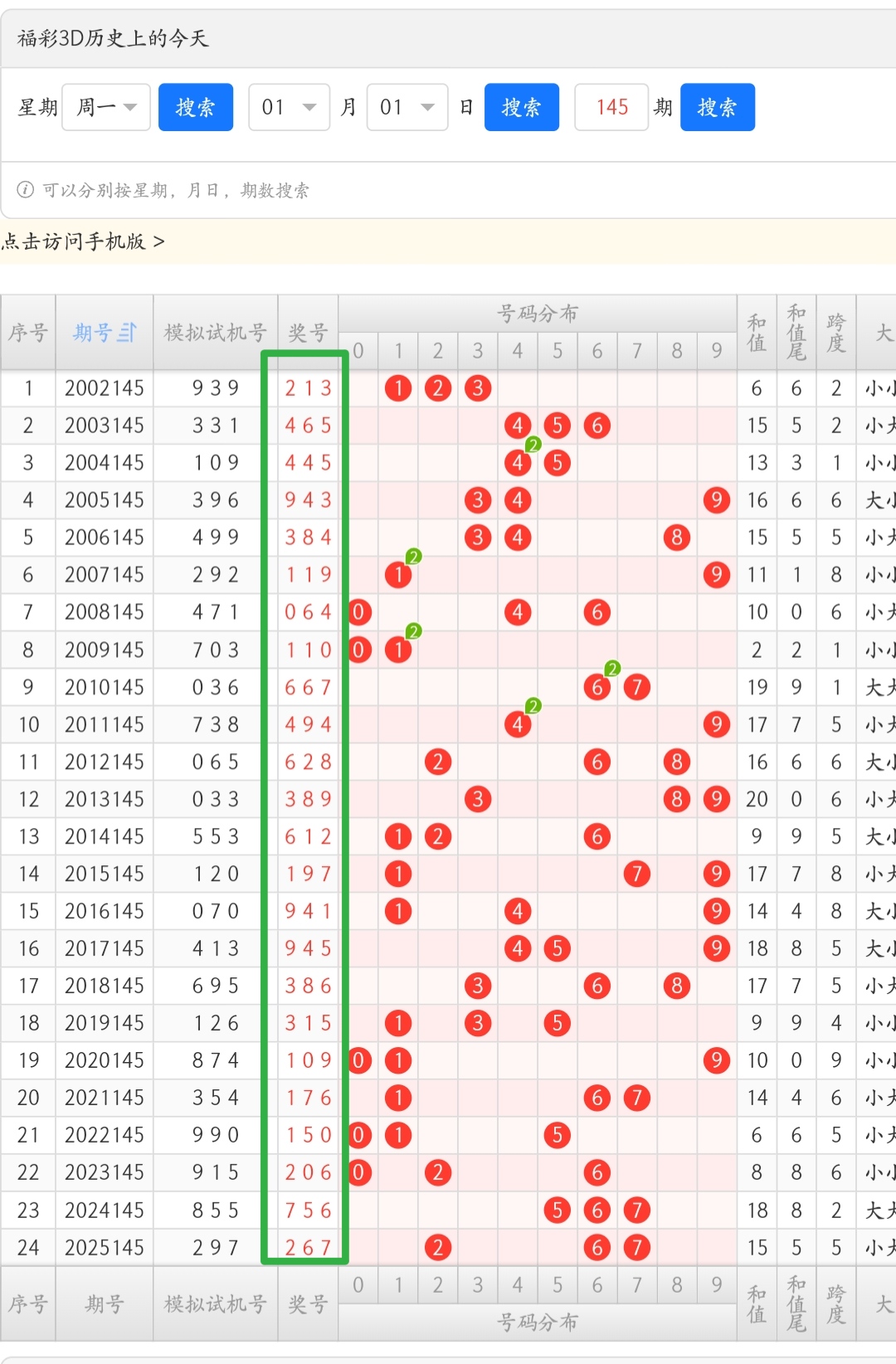Screen dimensions: 896x1364
Task: Click prize number 213 in row 1
Action: 309,388
